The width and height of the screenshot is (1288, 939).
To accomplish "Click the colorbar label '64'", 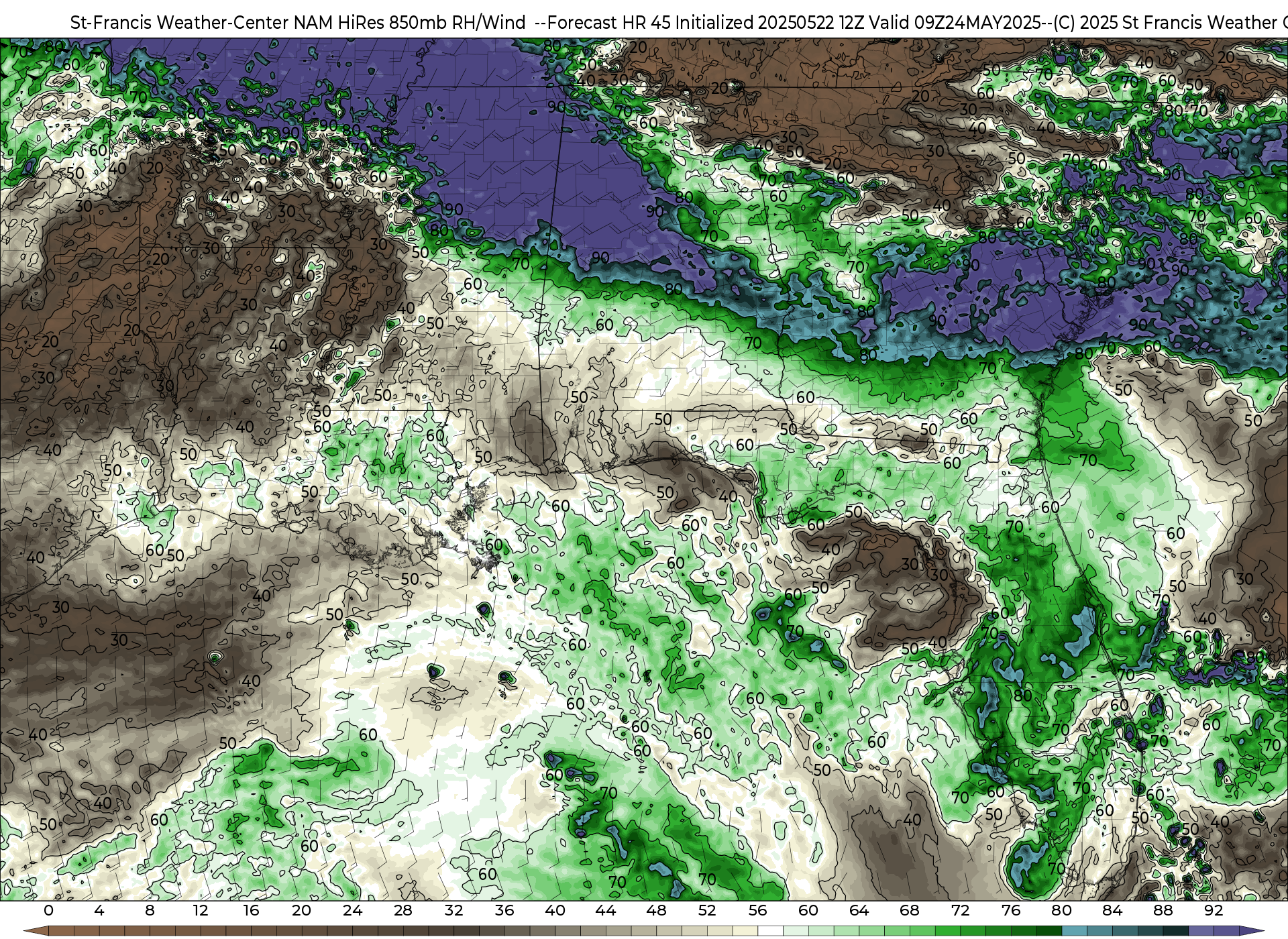I will [x=859, y=910].
